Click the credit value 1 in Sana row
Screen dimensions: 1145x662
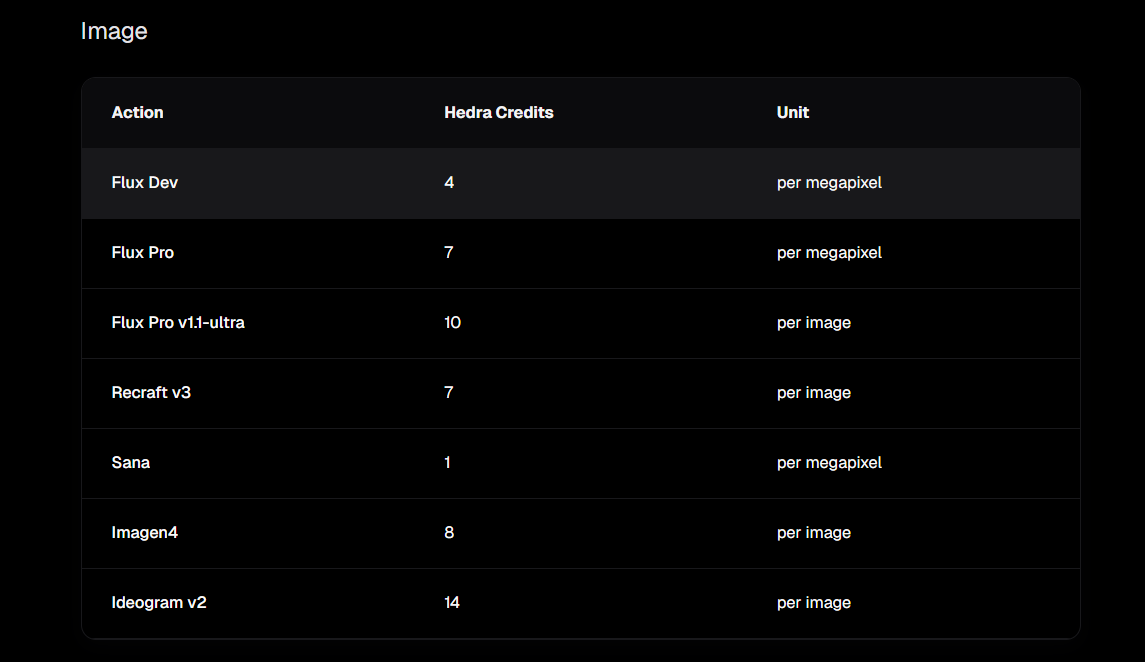pos(447,463)
